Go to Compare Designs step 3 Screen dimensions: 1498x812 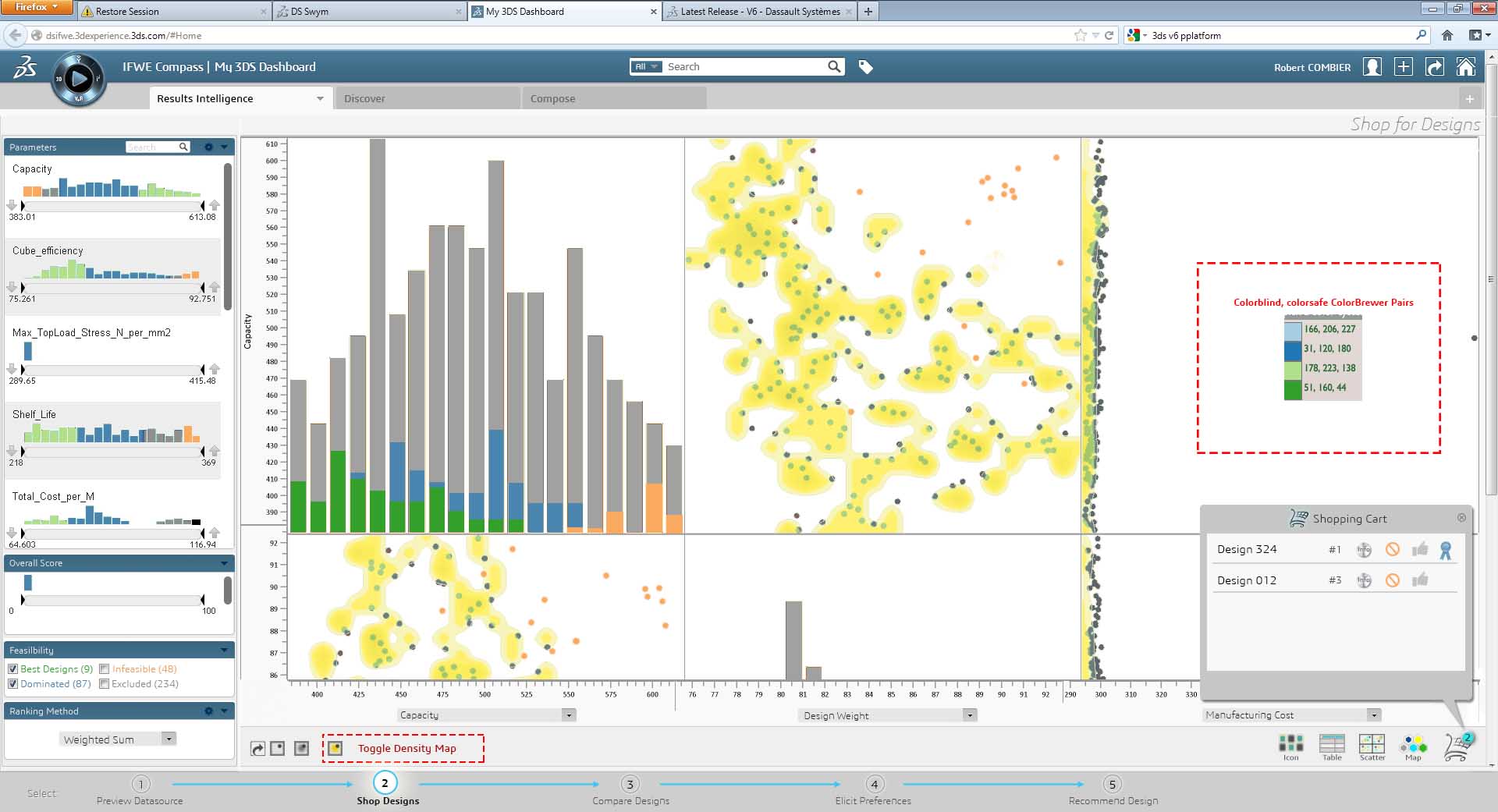630,784
